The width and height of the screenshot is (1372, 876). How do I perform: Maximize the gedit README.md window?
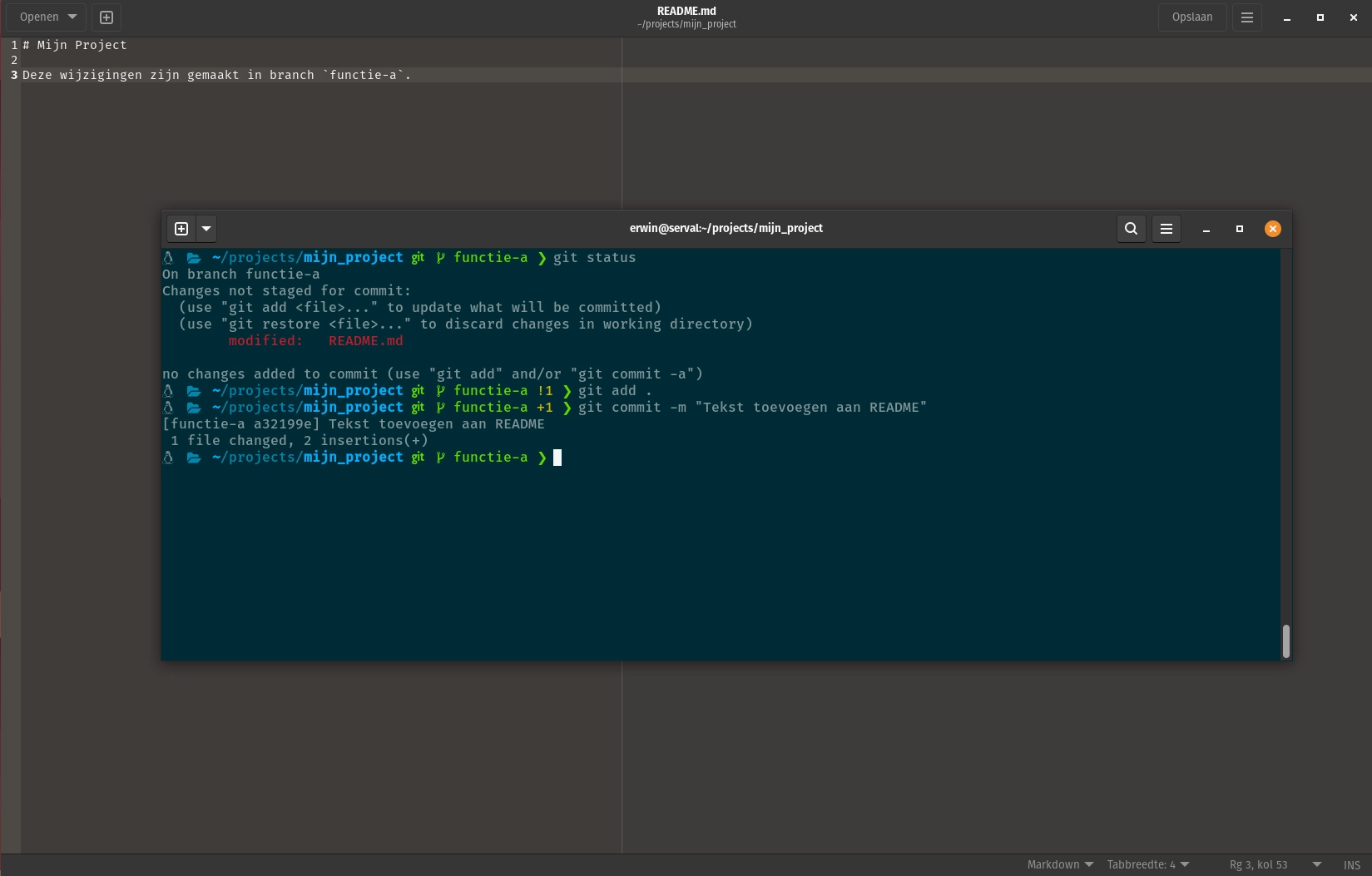click(x=1320, y=17)
